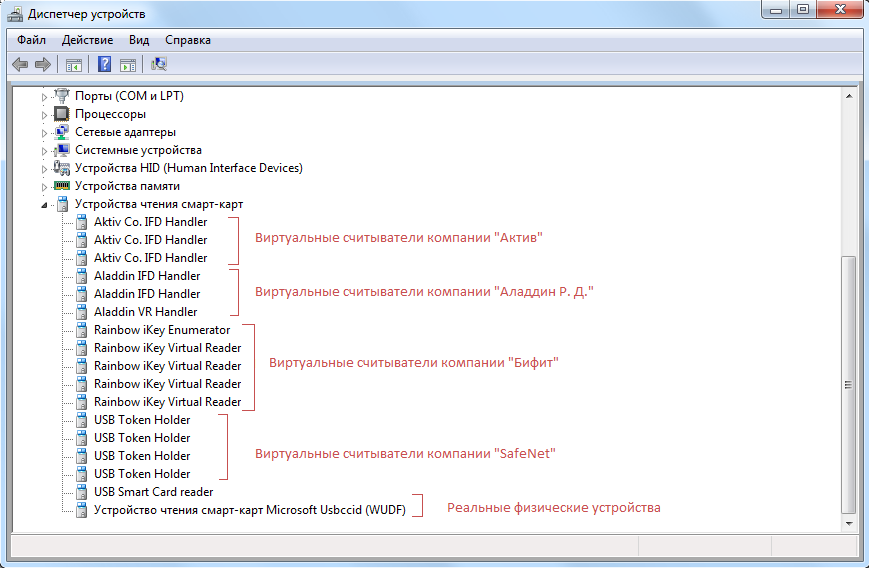869x568 pixels.
Task: Select the Rainbow iKey Enumerator device
Action: [161, 330]
